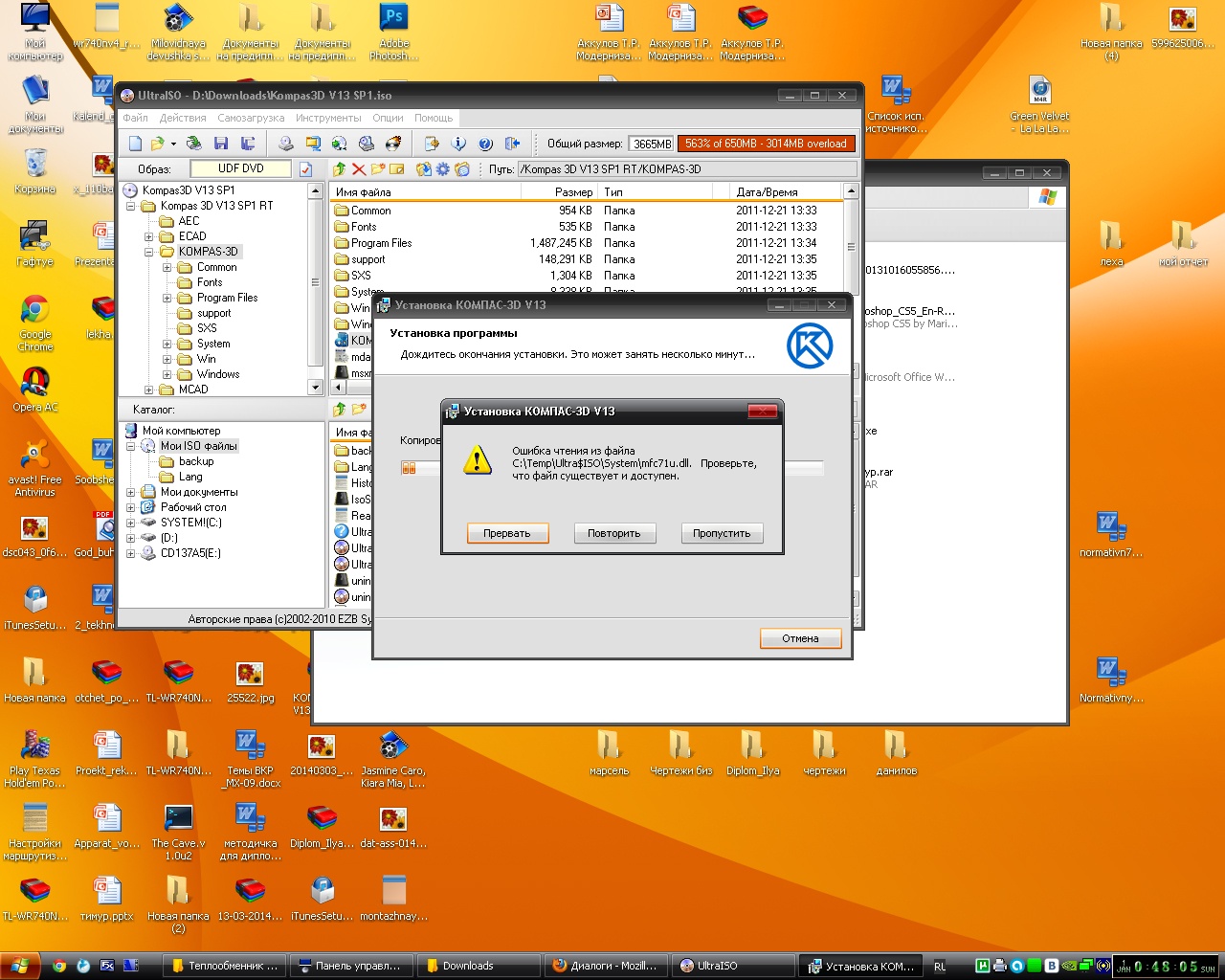1225x980 pixels.
Task: Click the Save floppy-disk icon in UltraISO toolbar
Action: 221,144
